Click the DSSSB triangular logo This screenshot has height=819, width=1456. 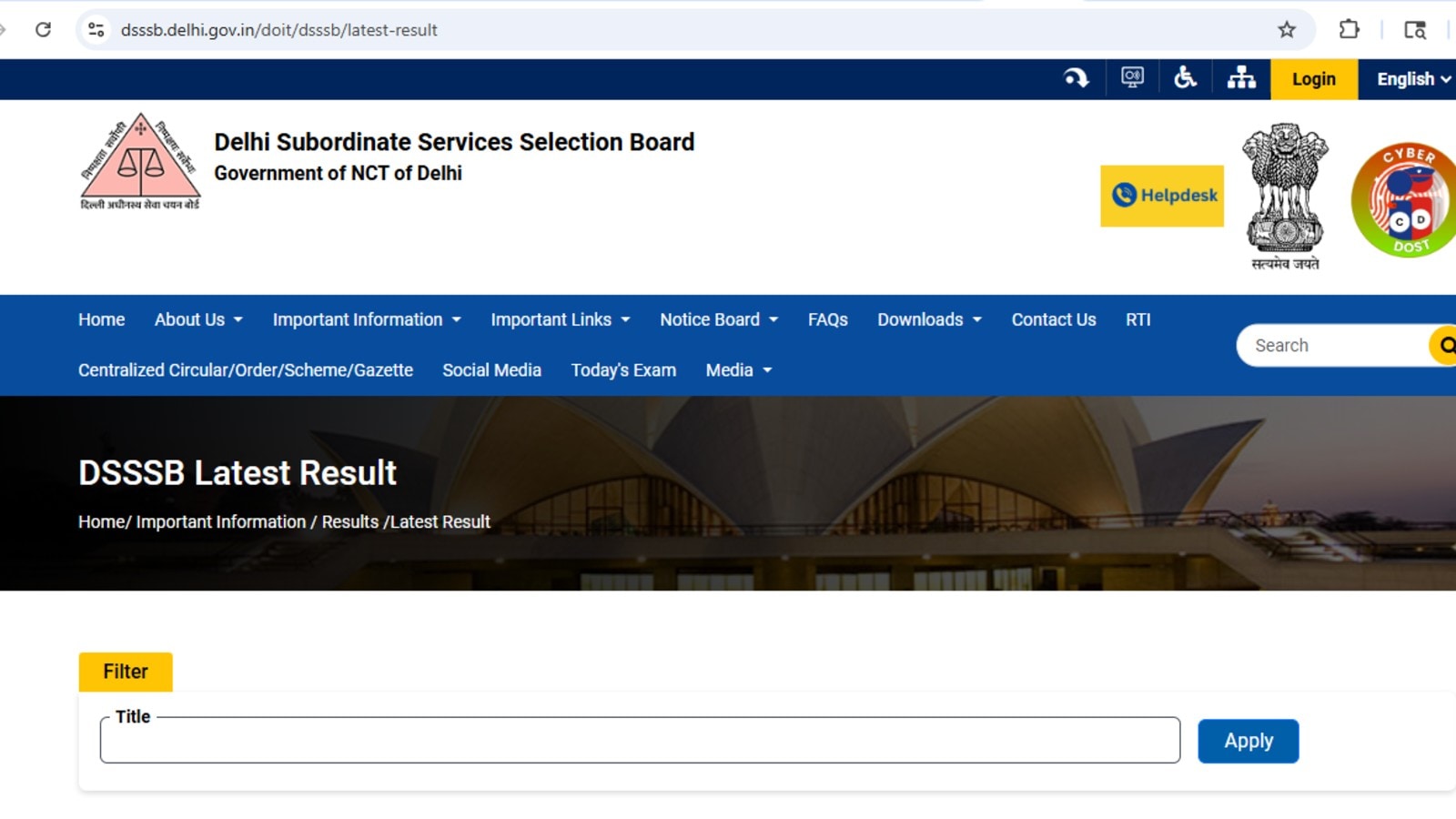140,161
